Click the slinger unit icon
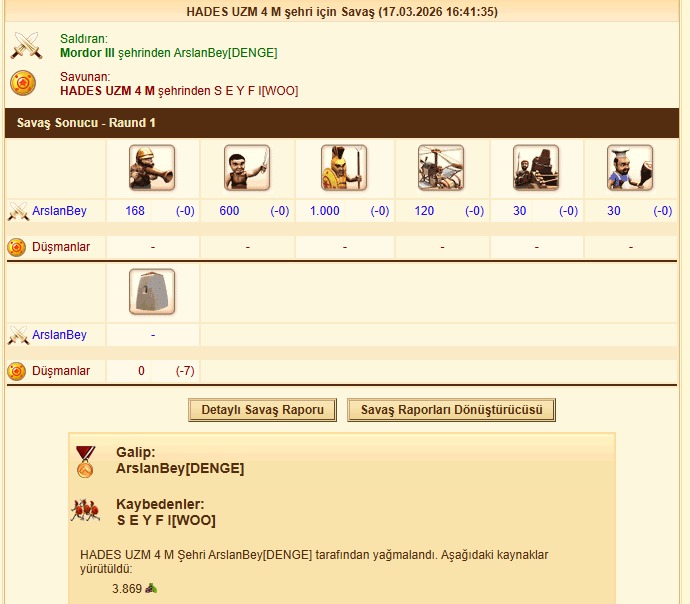This screenshot has height=604, width=690. click(x=152, y=168)
